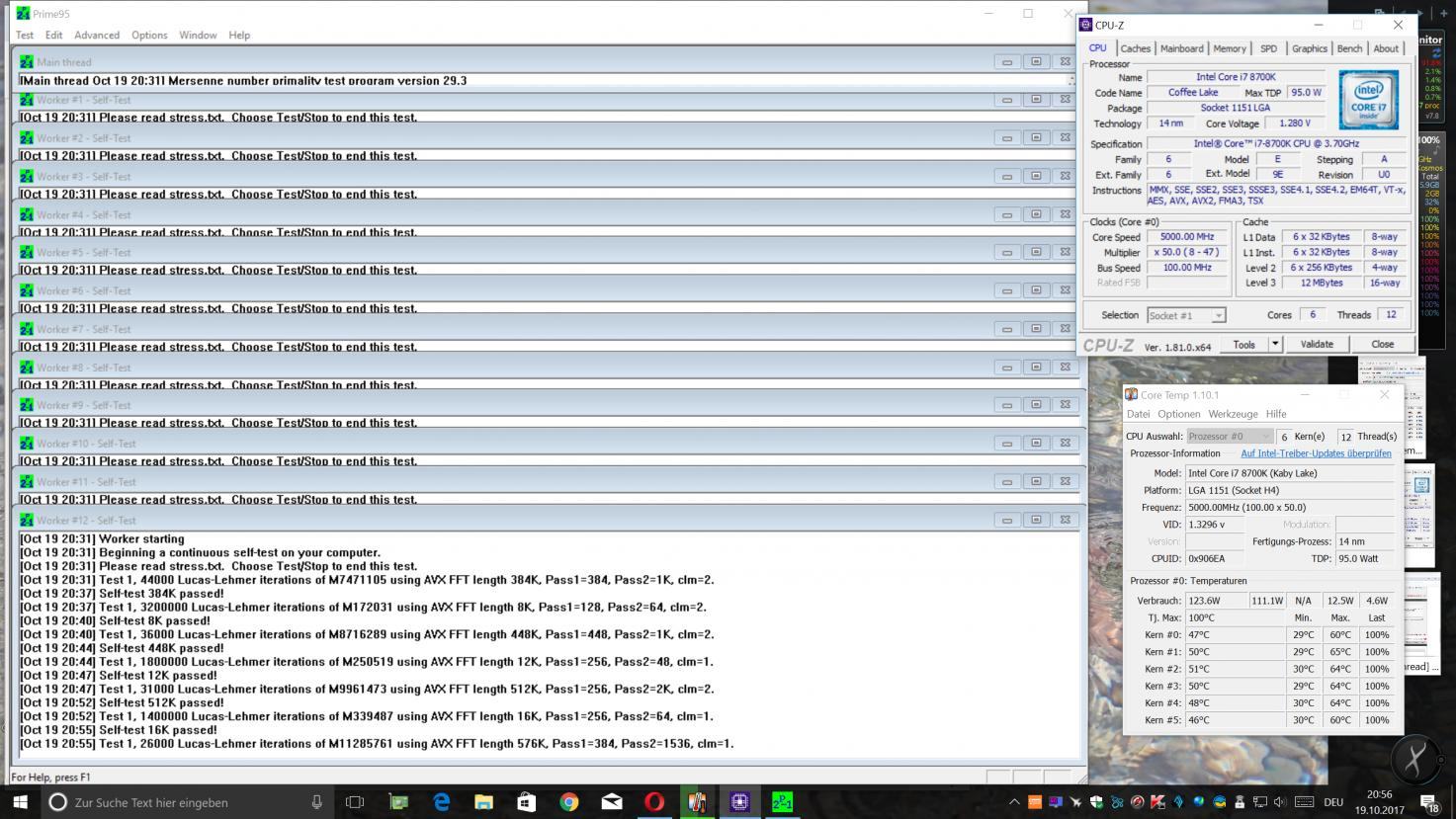Switch to Prime95 via its taskbar icon
This screenshot has width=1456, height=819.
click(x=782, y=802)
